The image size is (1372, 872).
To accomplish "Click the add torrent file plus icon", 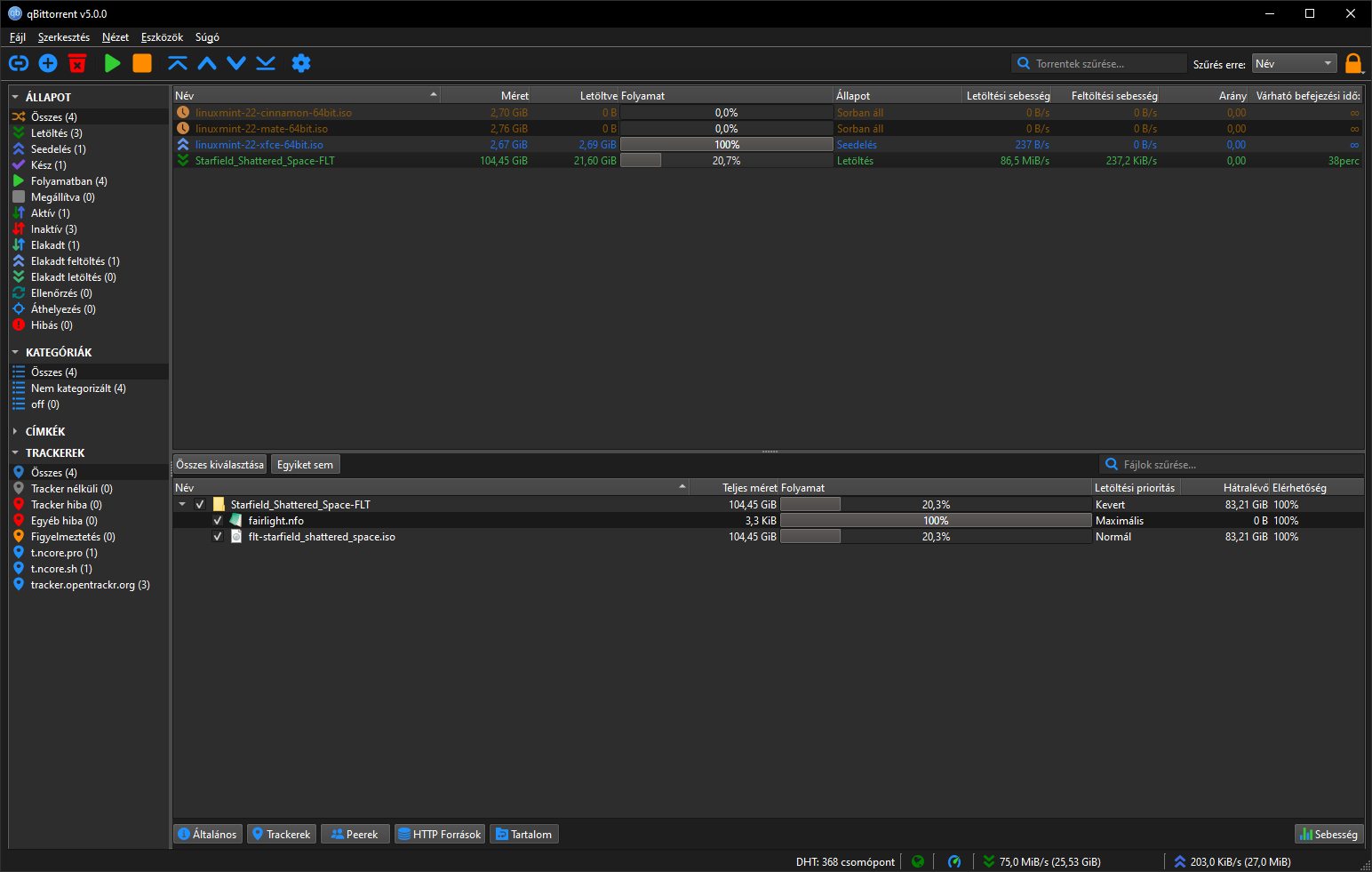I will (x=48, y=63).
